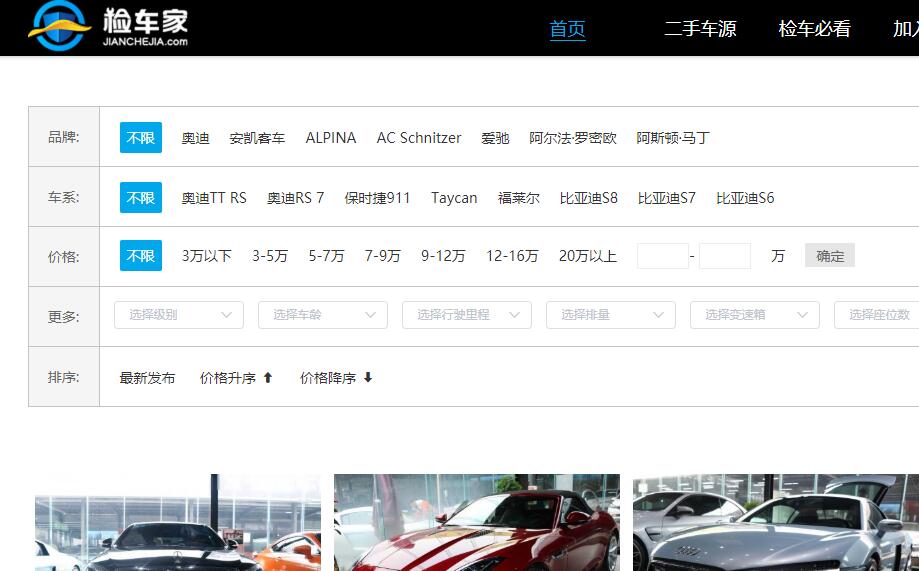Filter by brand 爱驰

495,138
